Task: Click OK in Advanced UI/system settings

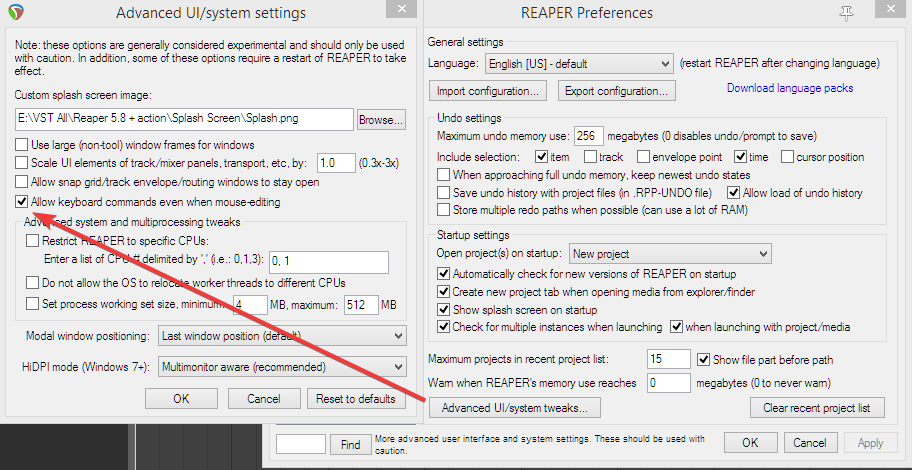Action: point(181,398)
